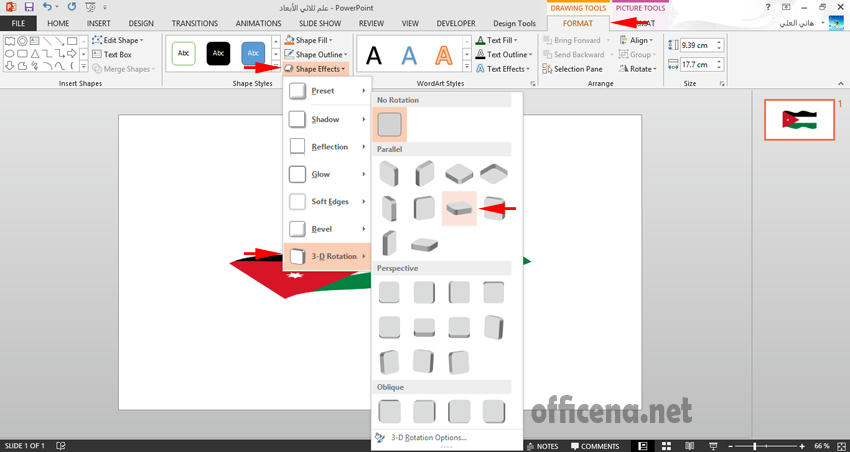Open the Shape Outline menu
The height and width of the screenshot is (452, 850).
(x=315, y=54)
